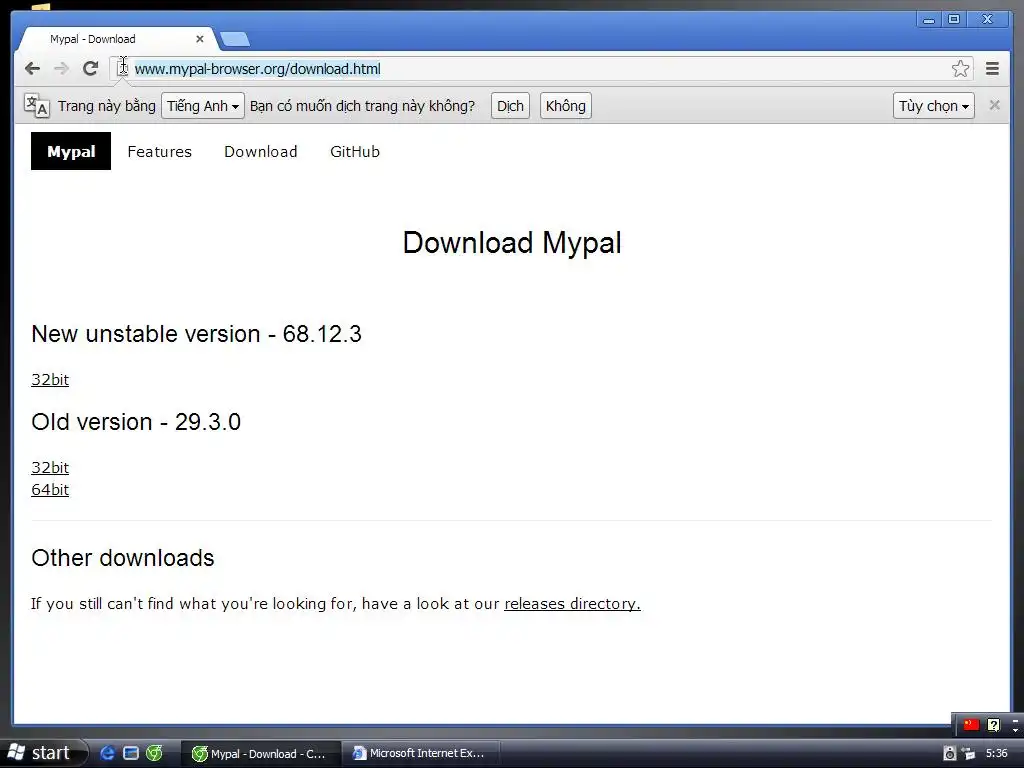Maximize or restore the browser window
1024x768 pixels.
[953, 19]
